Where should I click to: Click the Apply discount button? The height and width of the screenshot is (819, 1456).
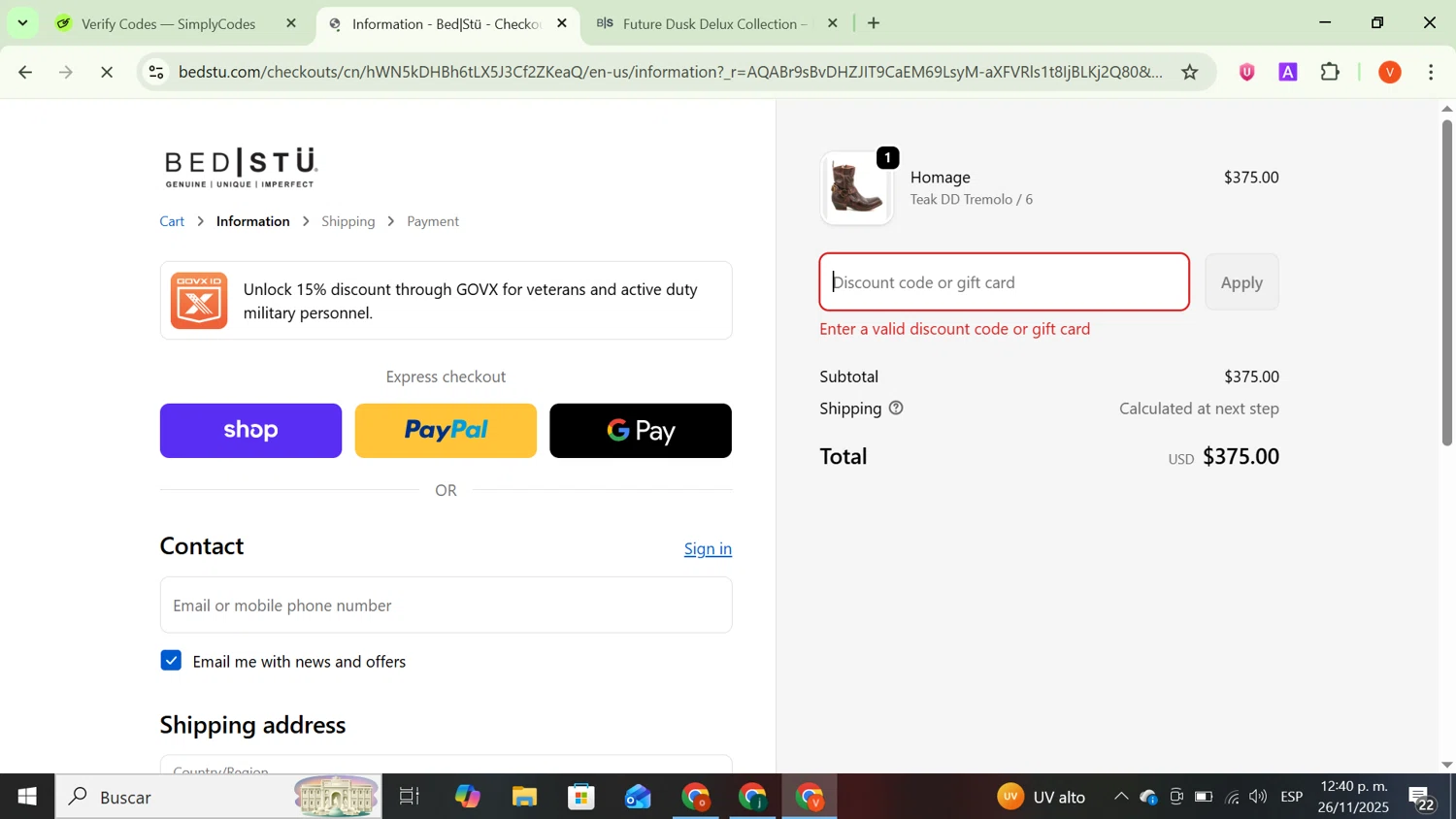[x=1241, y=282]
